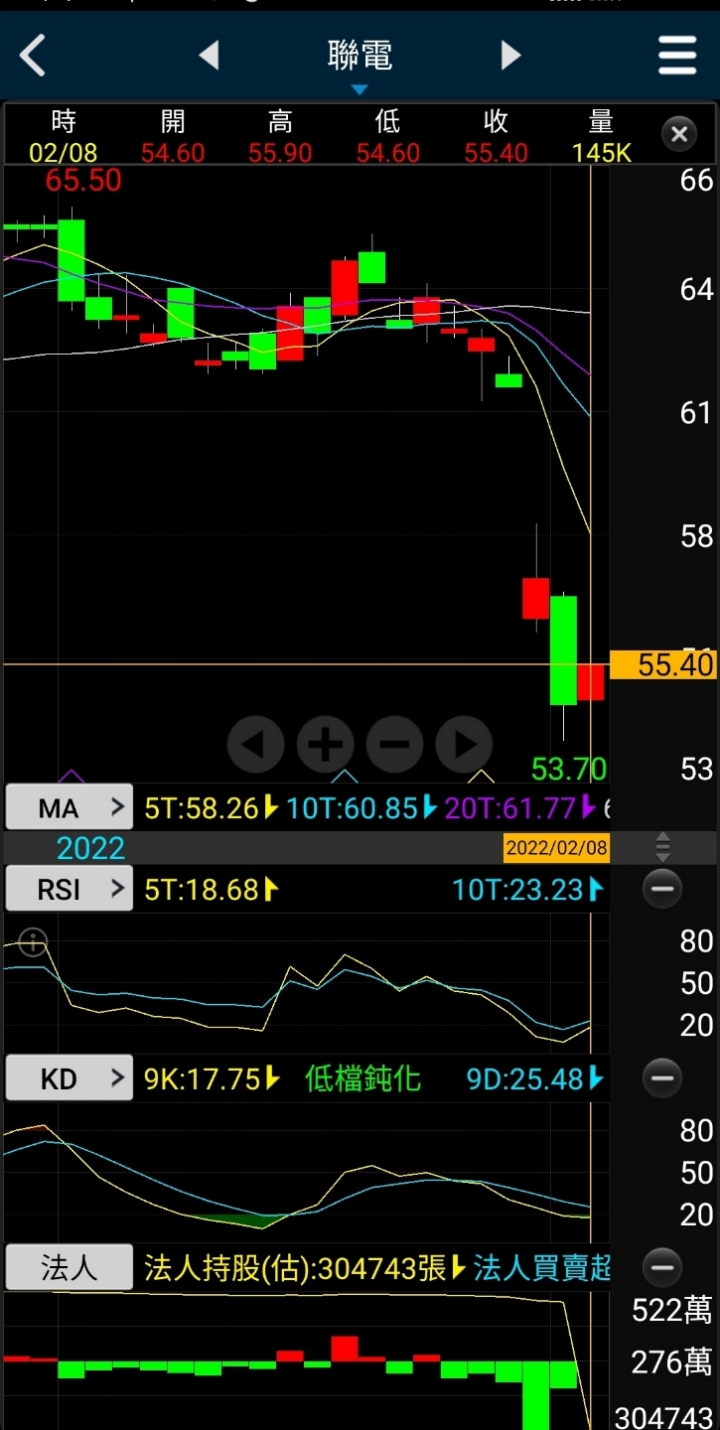Open the KD indicator selector

point(69,1078)
